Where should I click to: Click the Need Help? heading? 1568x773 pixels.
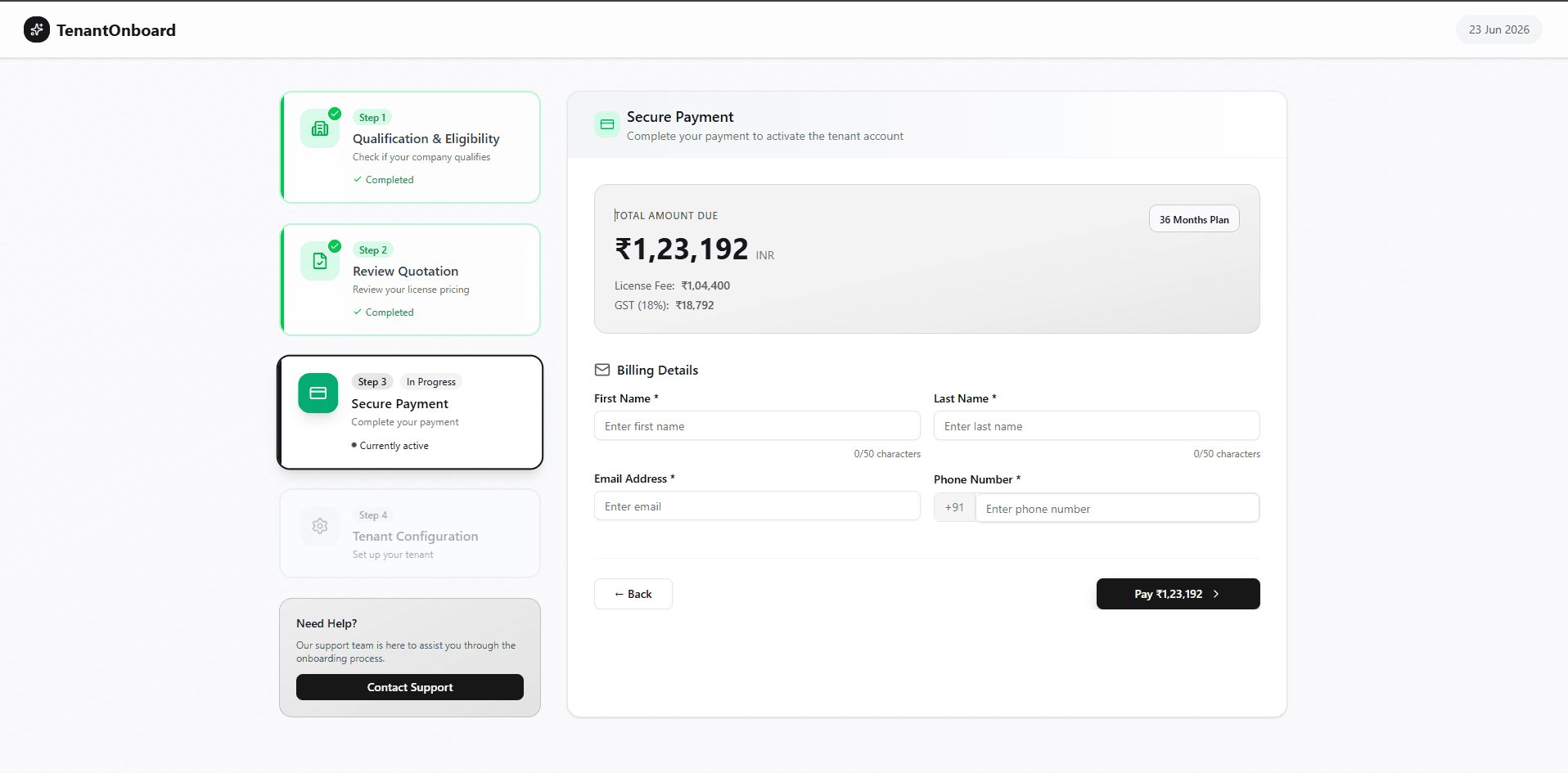pyautogui.click(x=327, y=623)
